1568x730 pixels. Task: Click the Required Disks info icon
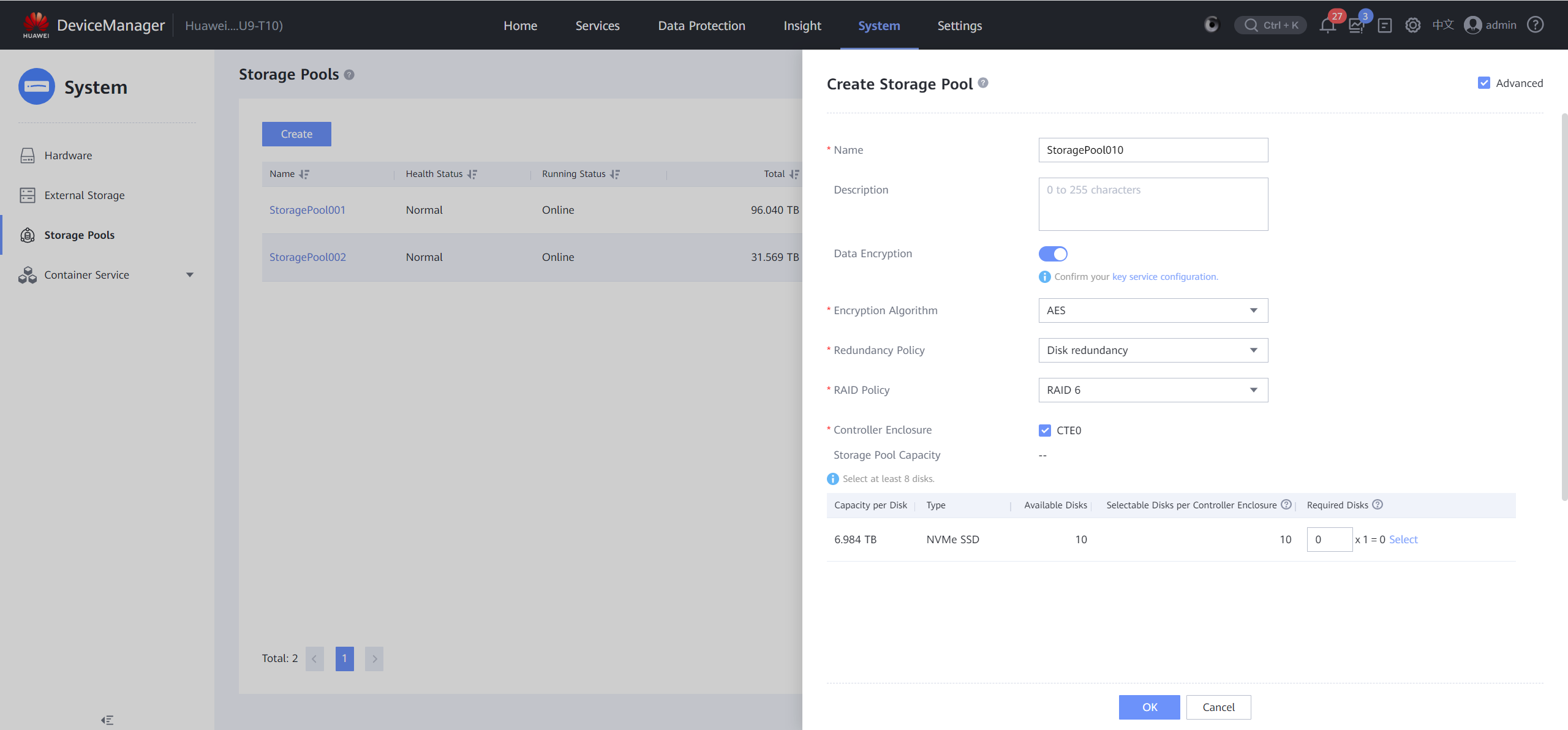tap(1378, 505)
